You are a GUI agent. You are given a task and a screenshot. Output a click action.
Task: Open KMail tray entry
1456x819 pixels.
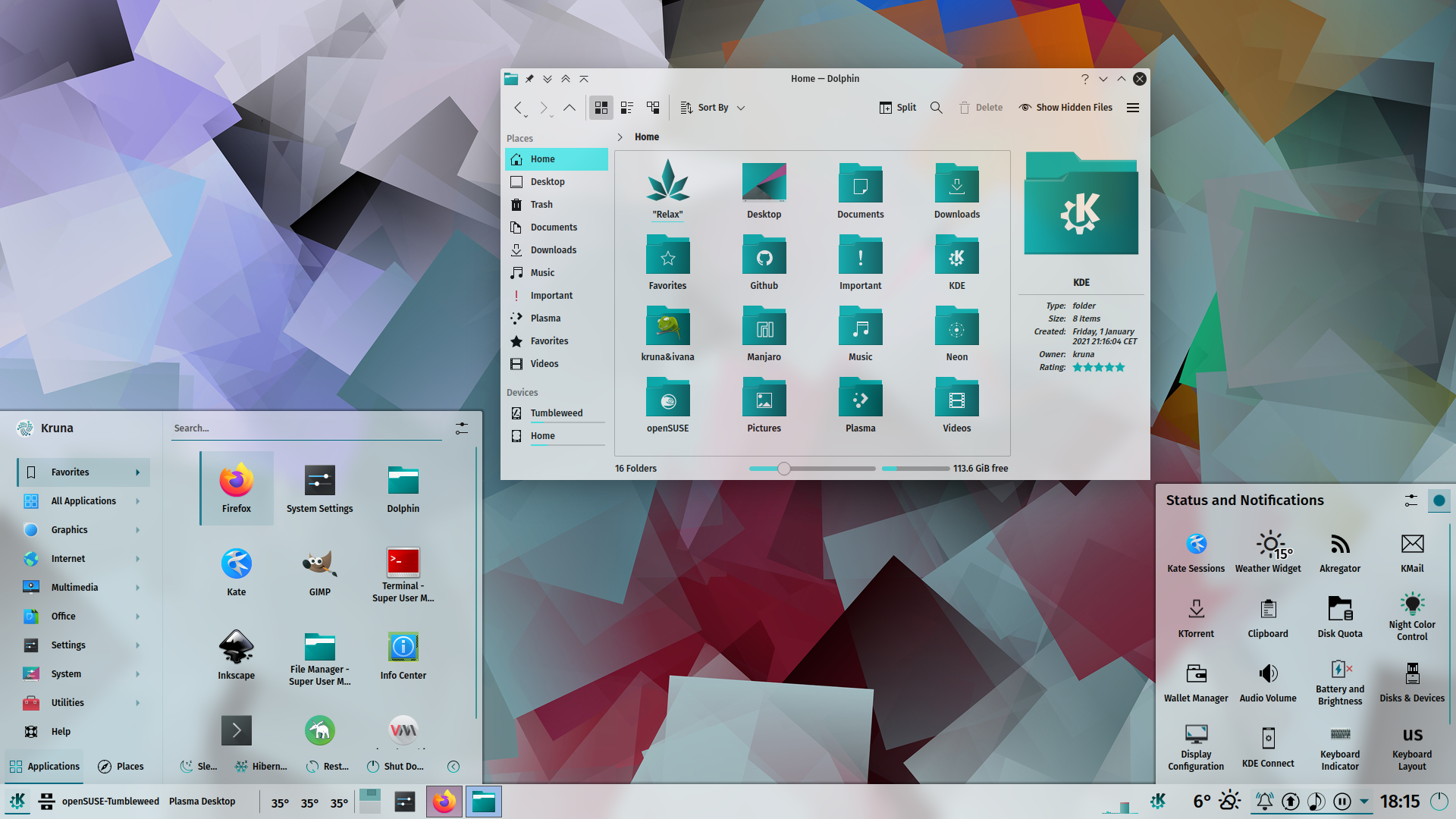pyautogui.click(x=1412, y=552)
